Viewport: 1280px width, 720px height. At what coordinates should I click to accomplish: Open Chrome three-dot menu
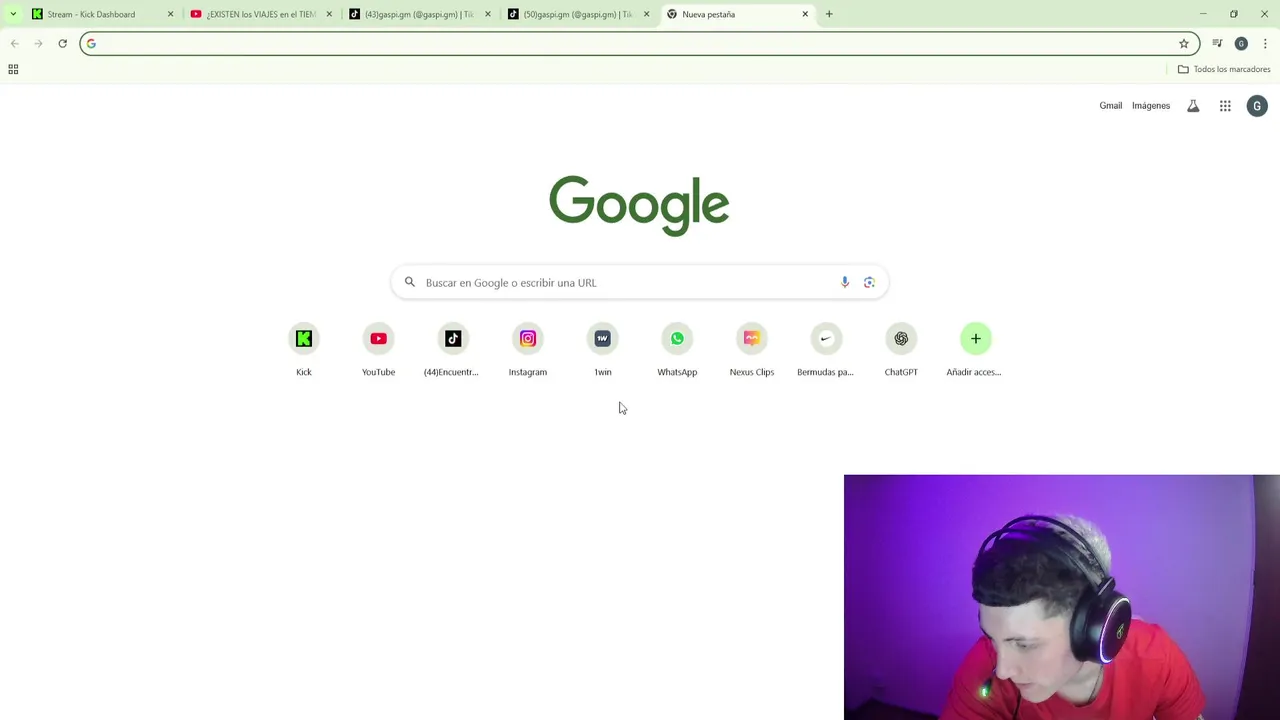(1265, 43)
